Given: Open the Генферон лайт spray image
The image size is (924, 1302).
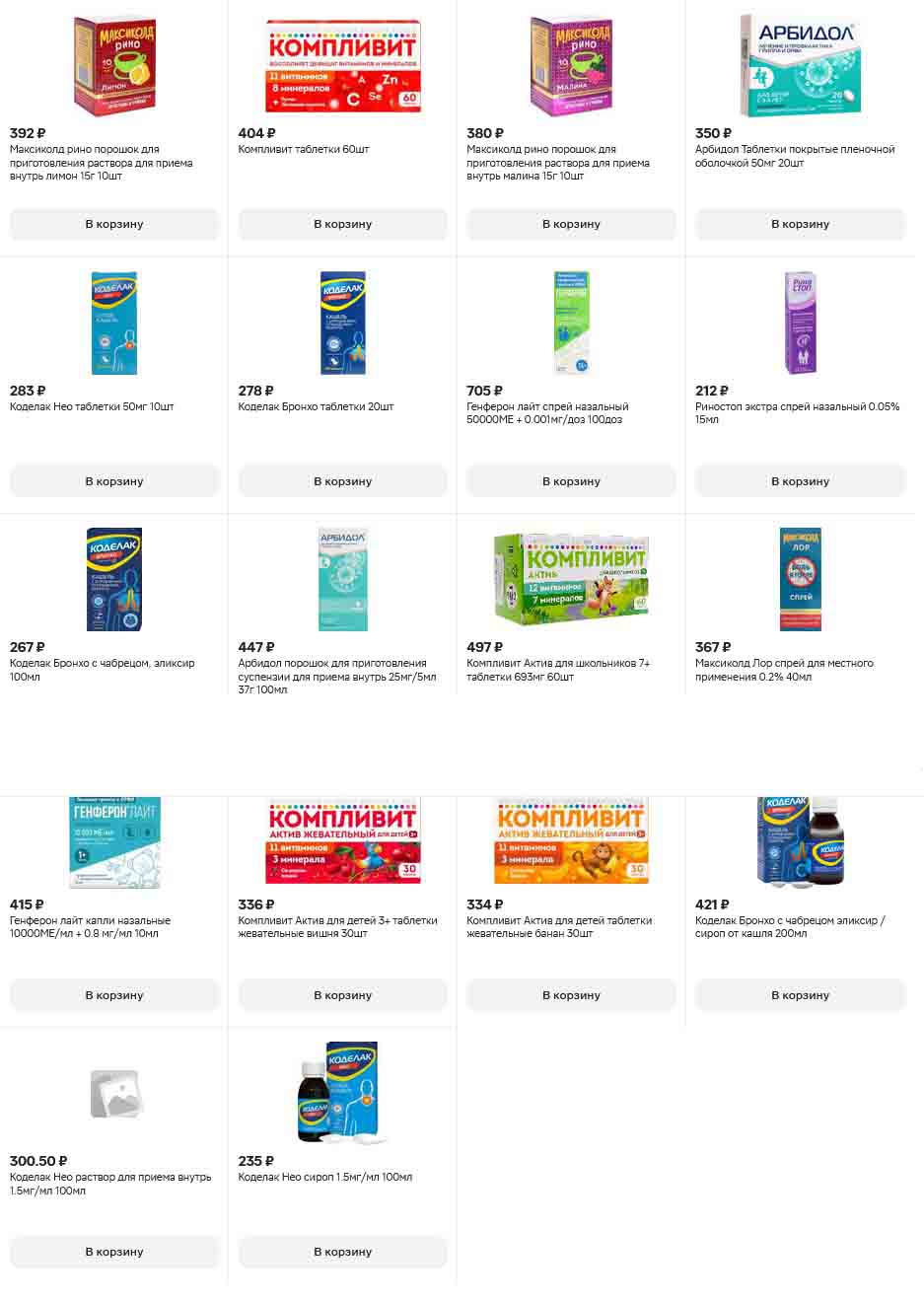Looking at the screenshot, I should [571, 323].
